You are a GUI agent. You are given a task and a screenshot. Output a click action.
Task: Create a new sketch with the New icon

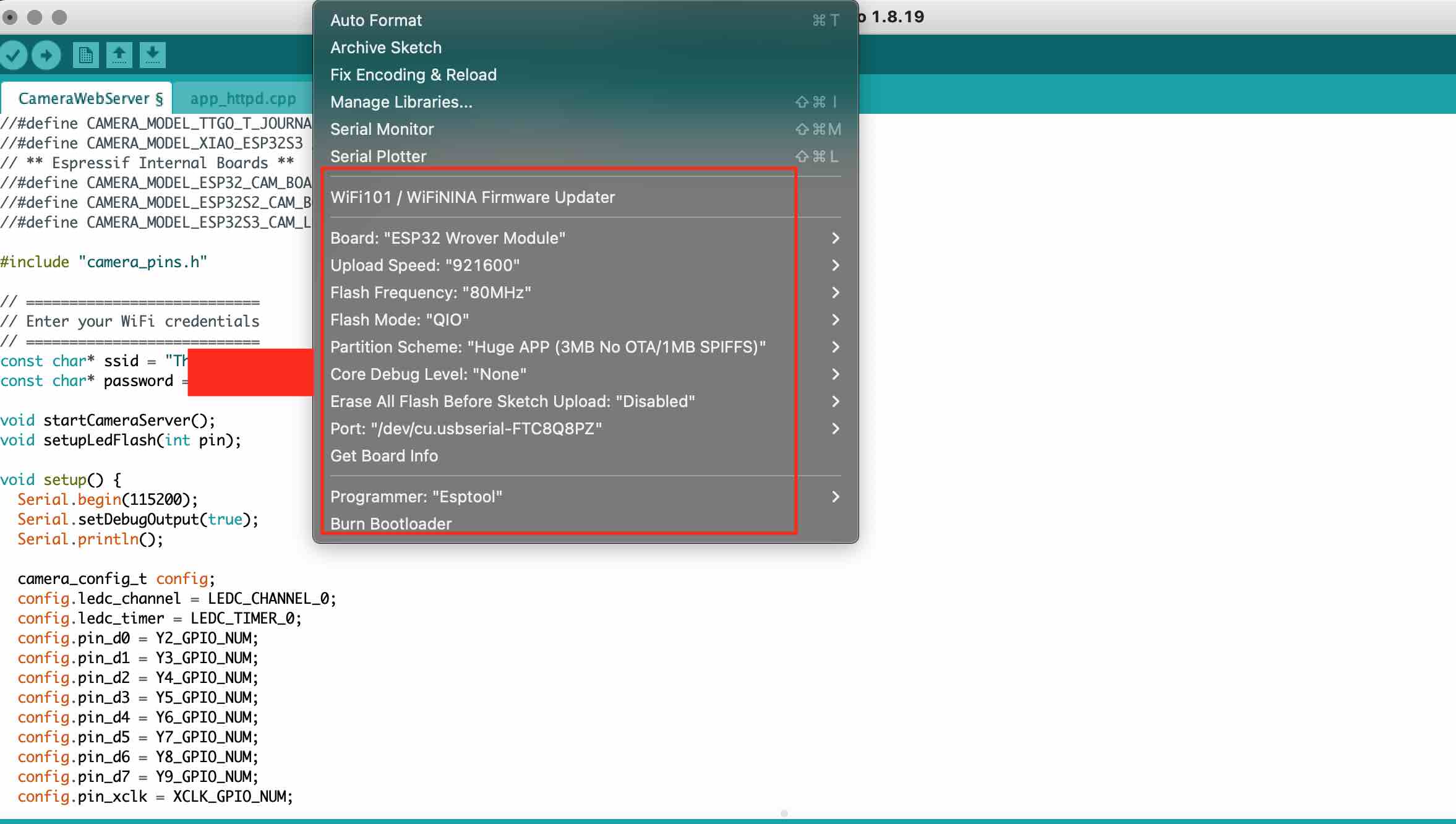(x=85, y=55)
